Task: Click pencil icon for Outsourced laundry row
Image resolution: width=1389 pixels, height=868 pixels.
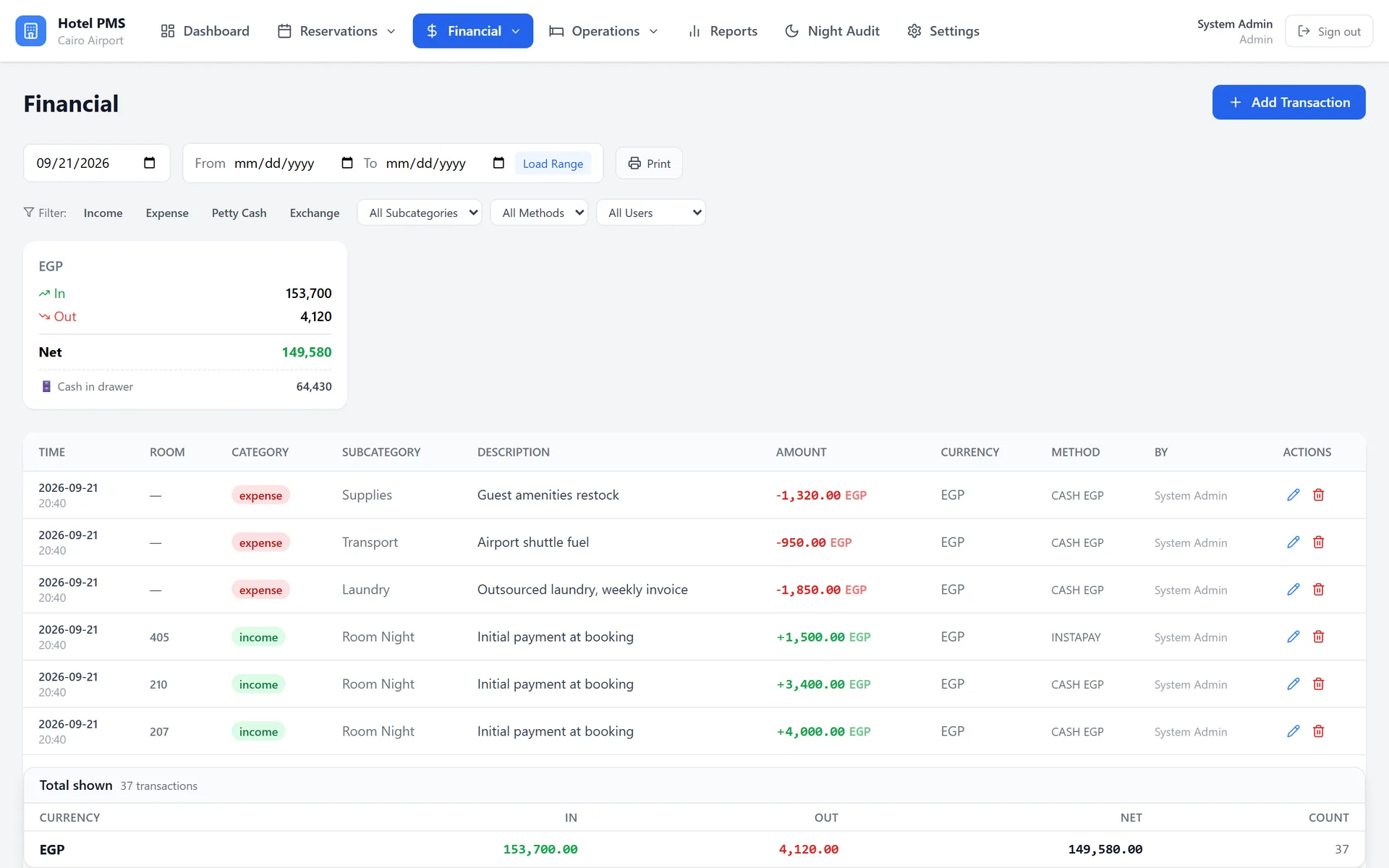Action: click(1294, 590)
